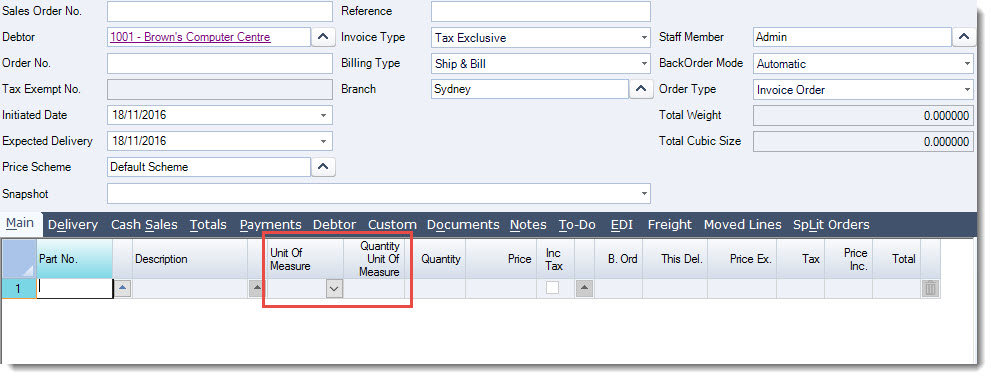
Task: Click the Total column header
Action: 896,259
